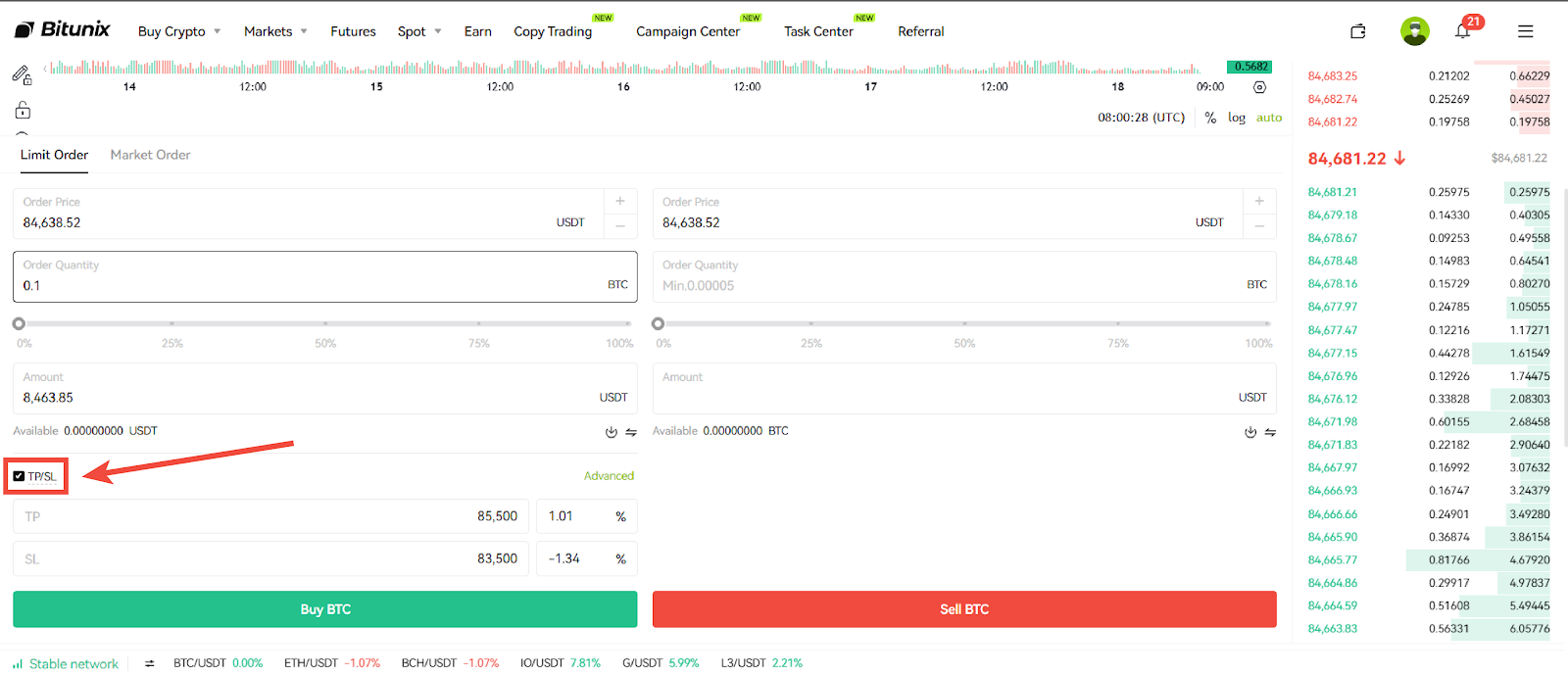Toggle the log scale option
Screen dimensions: 1568x676
click(1237, 118)
